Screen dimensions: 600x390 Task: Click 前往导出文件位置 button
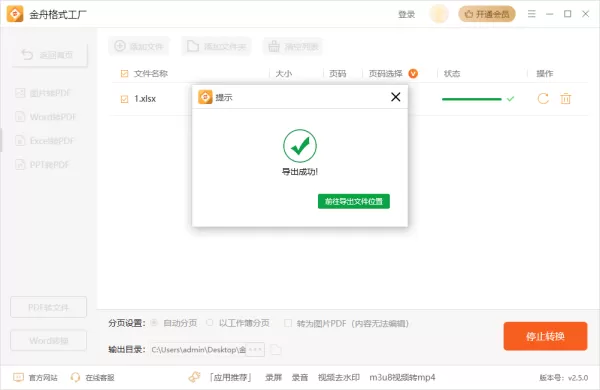[354, 201]
